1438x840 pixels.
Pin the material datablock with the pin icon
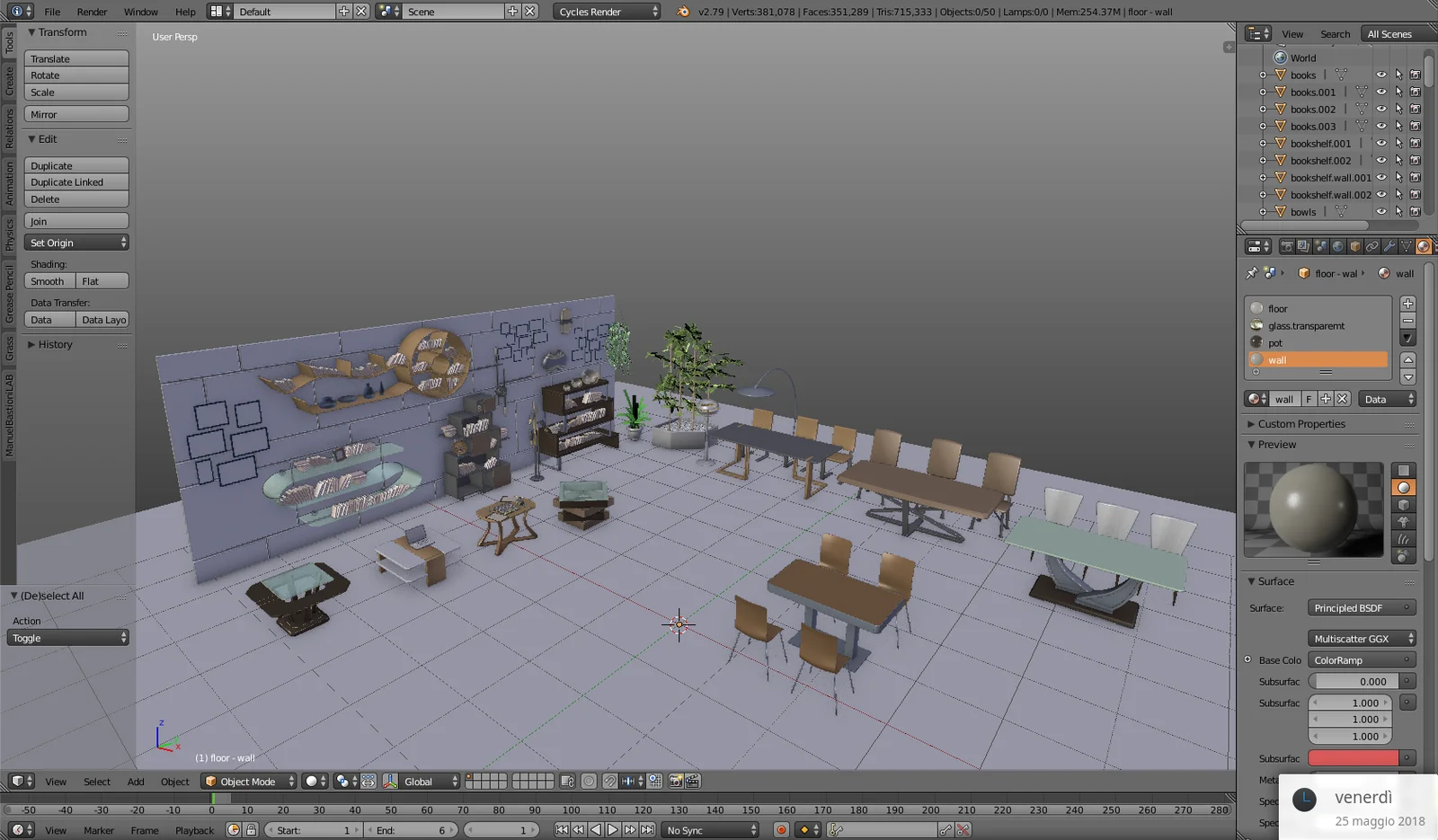(x=1252, y=273)
